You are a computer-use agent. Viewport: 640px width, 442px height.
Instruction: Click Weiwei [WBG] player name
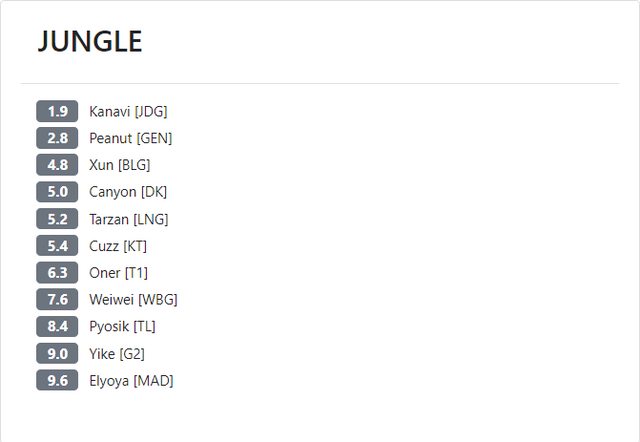click(x=133, y=299)
